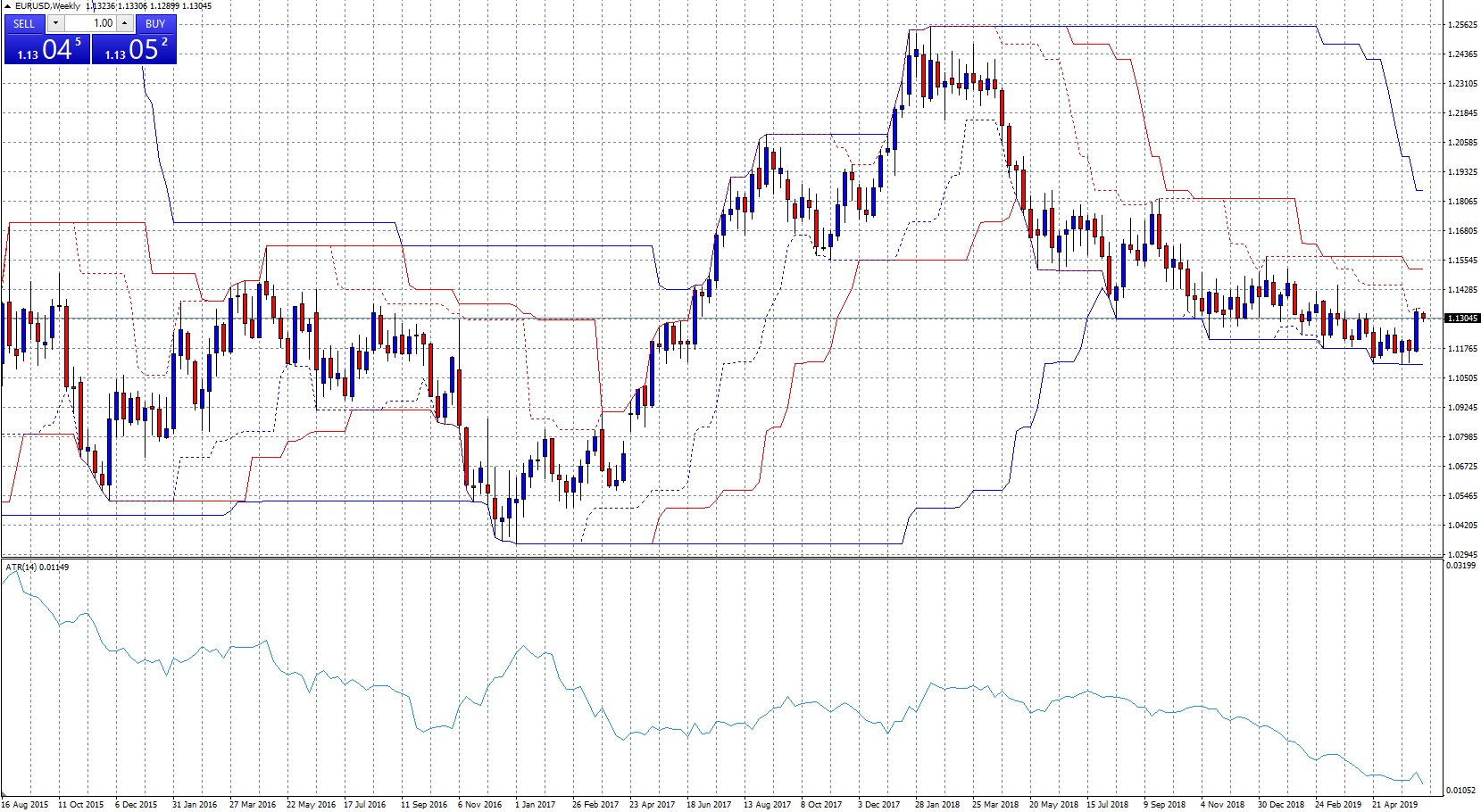
Task: Click the 1.02945 price axis label
Action: click(1462, 555)
